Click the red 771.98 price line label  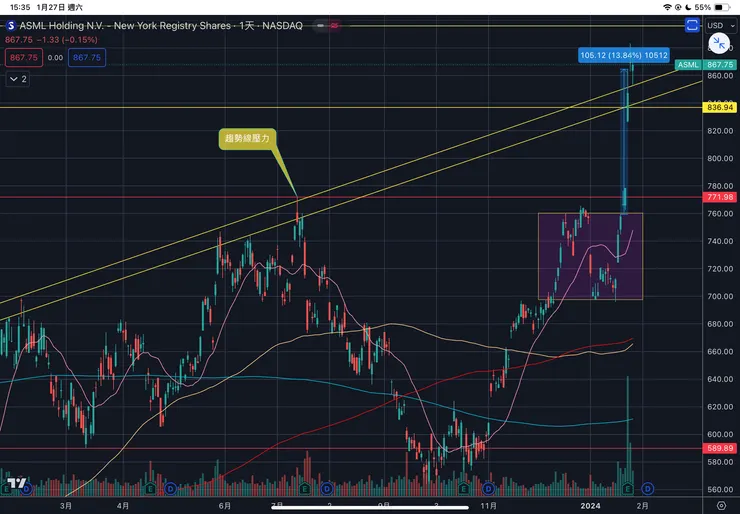pos(721,197)
